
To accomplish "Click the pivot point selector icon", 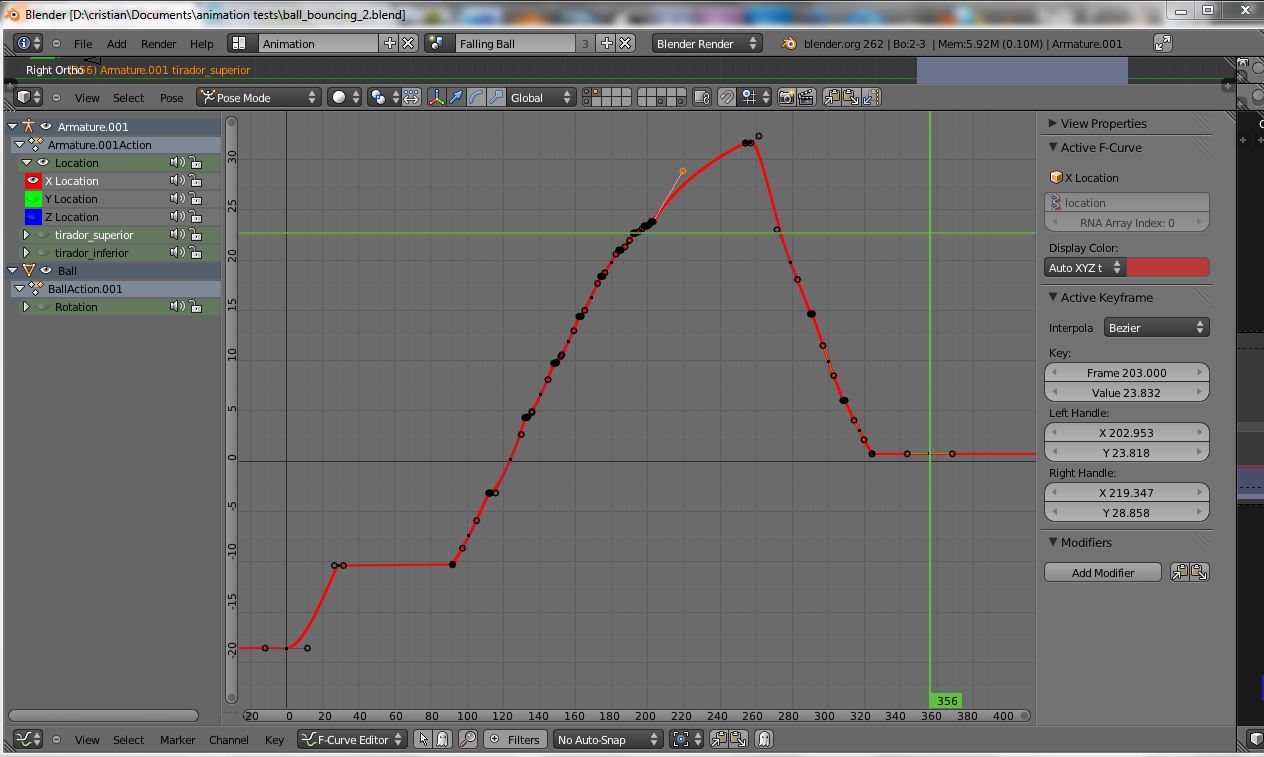I will click(383, 97).
